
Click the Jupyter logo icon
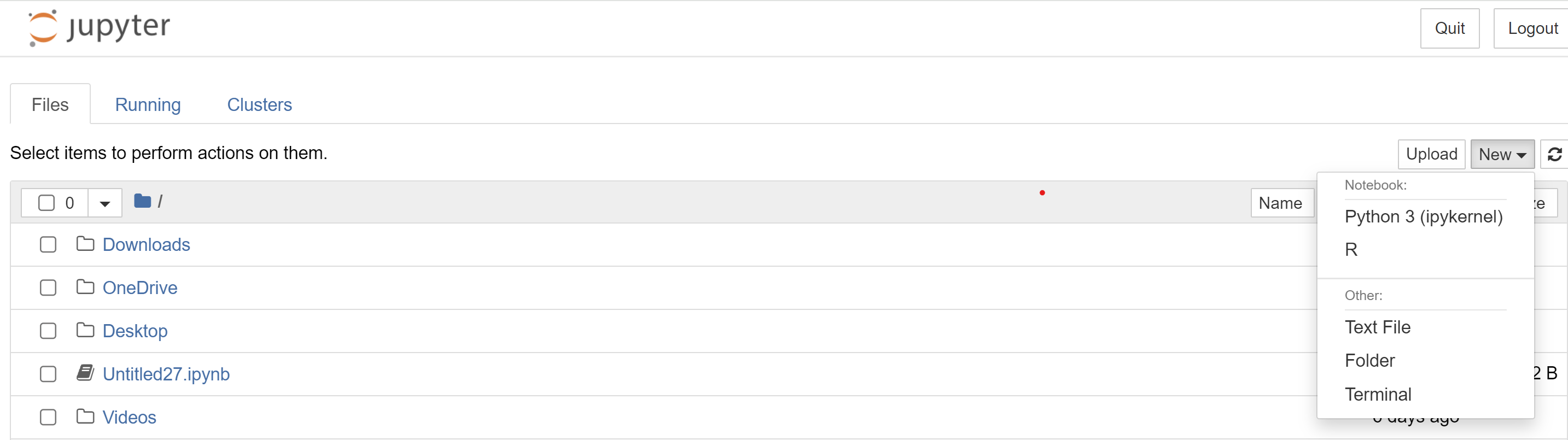pyautogui.click(x=43, y=28)
